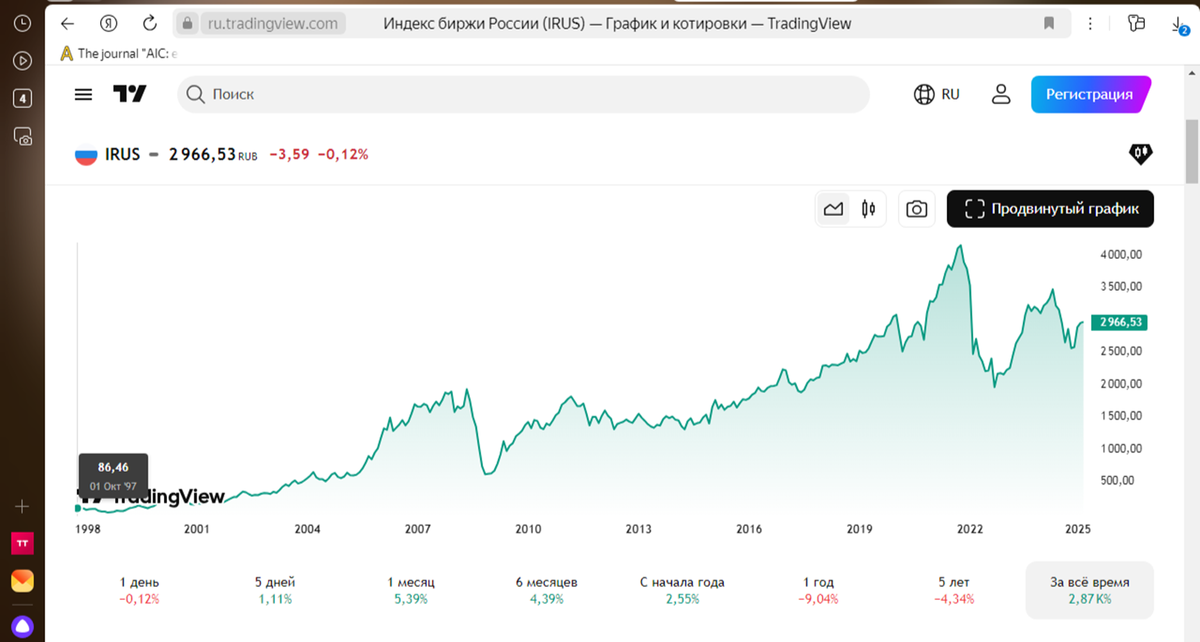1200x642 pixels.
Task: Click the bookmark flag in the address bar
Action: pos(1051,22)
